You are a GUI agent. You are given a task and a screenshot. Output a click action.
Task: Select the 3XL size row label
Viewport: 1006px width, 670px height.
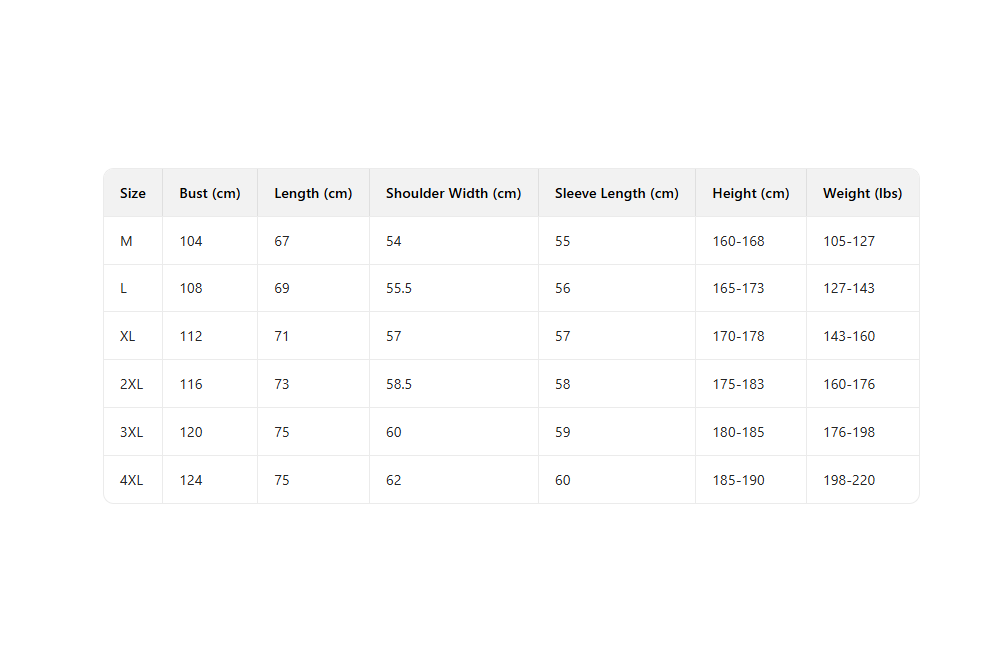[131, 432]
